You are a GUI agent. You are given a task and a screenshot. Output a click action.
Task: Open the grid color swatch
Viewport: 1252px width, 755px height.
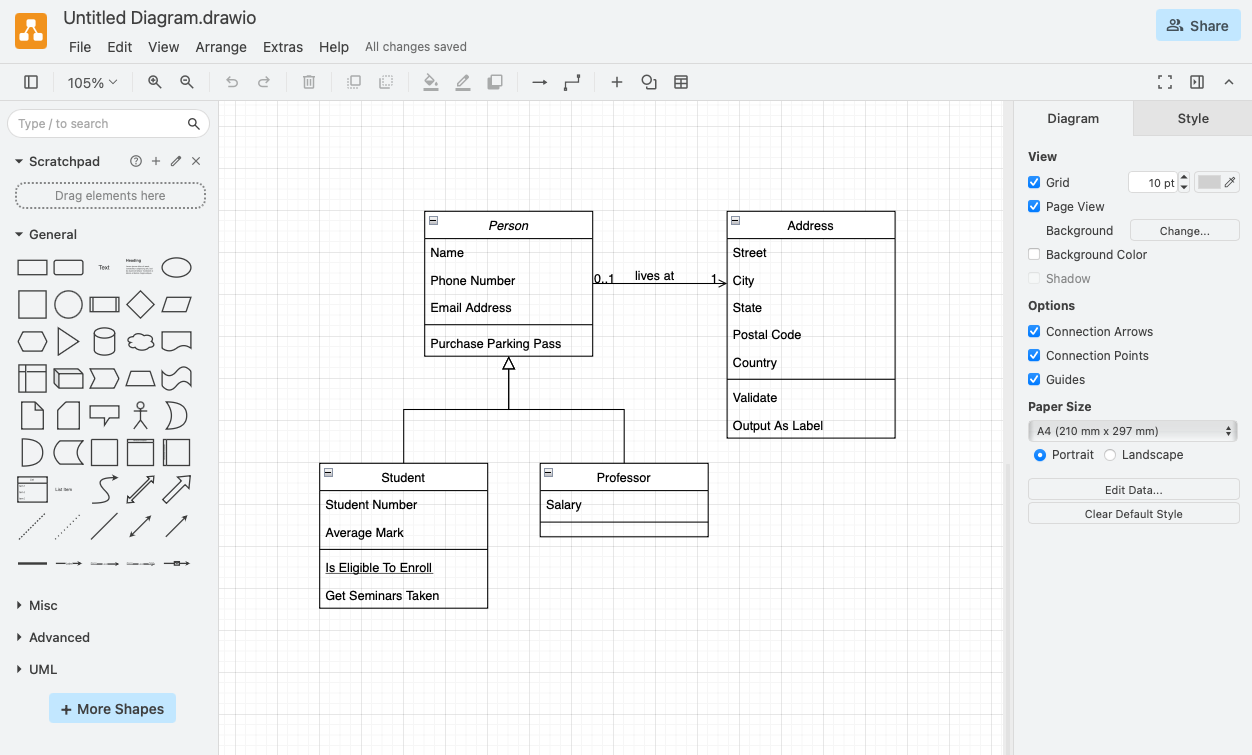point(1217,182)
